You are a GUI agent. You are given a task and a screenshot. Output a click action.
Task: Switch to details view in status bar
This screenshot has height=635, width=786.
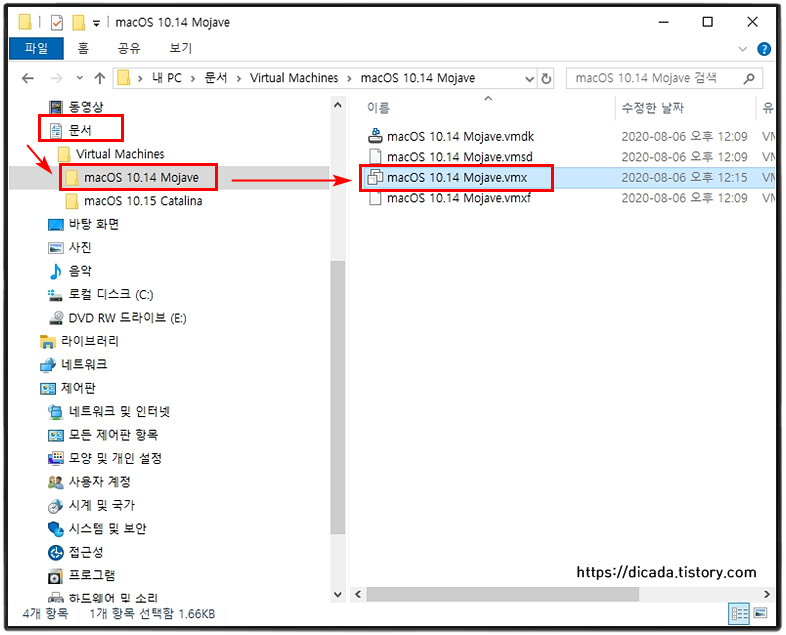[x=739, y=613]
